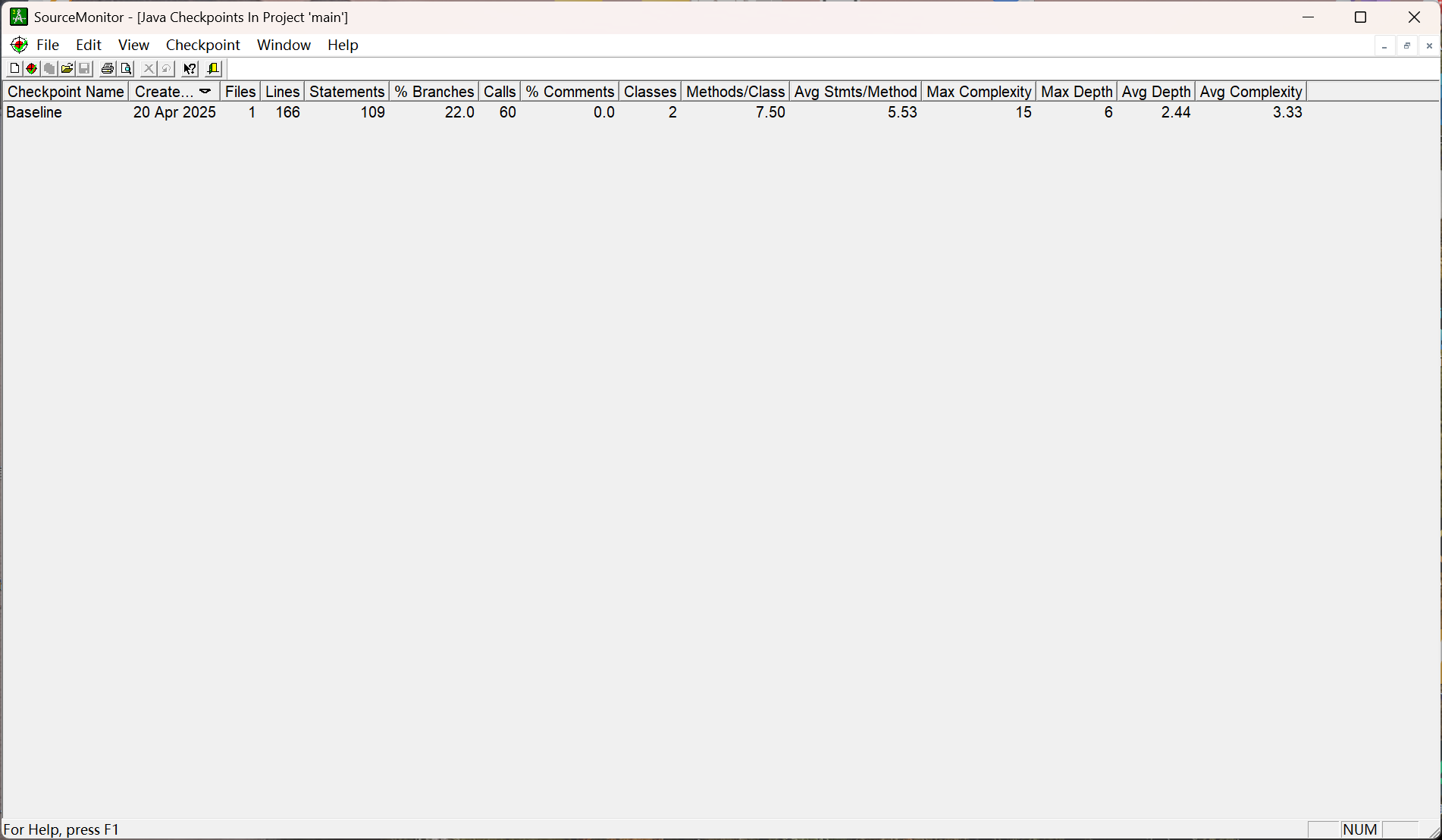Image resolution: width=1442 pixels, height=840 pixels.
Task: Click the date 20 Apr 2025
Action: (x=174, y=113)
